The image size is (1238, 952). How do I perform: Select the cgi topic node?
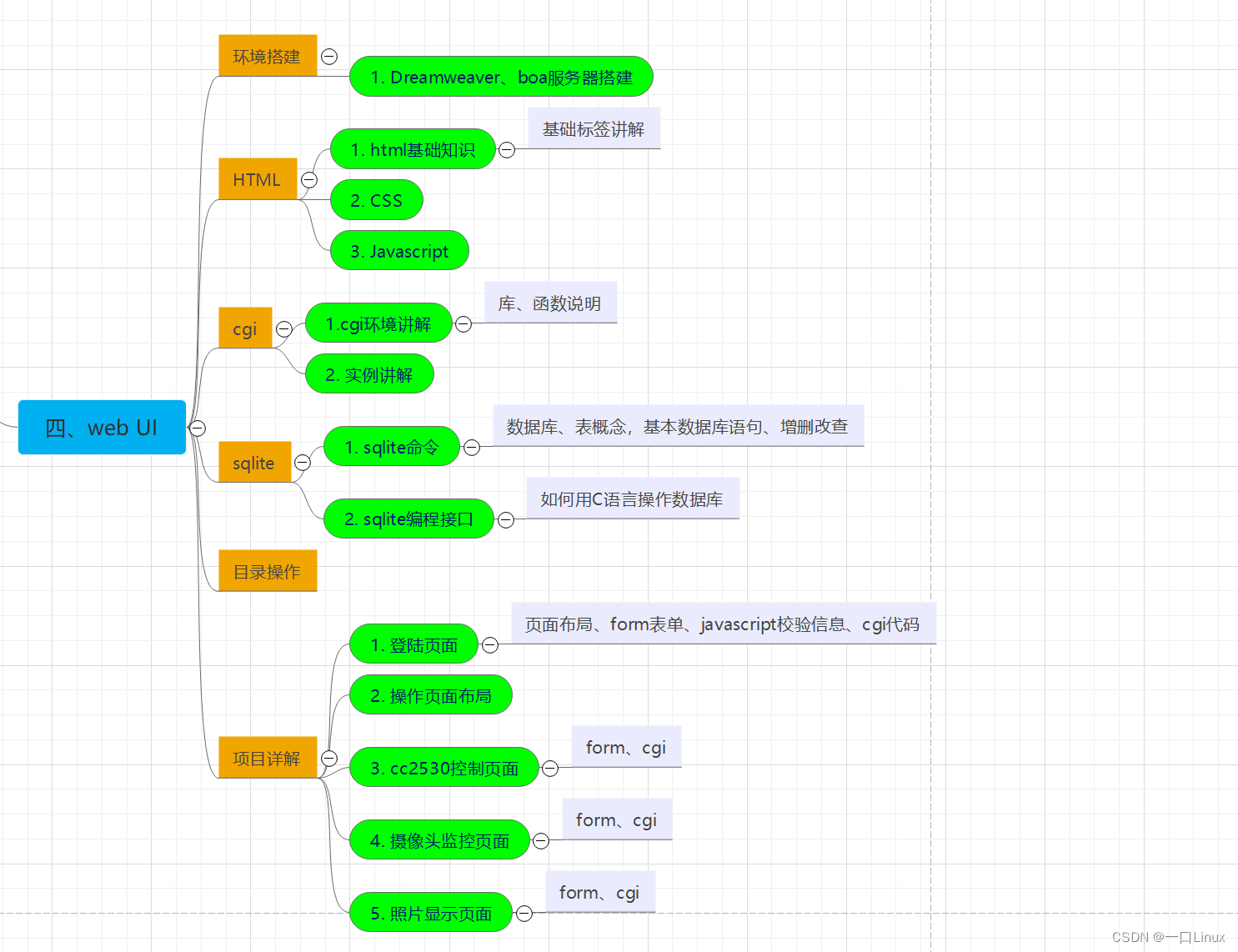pos(245,328)
